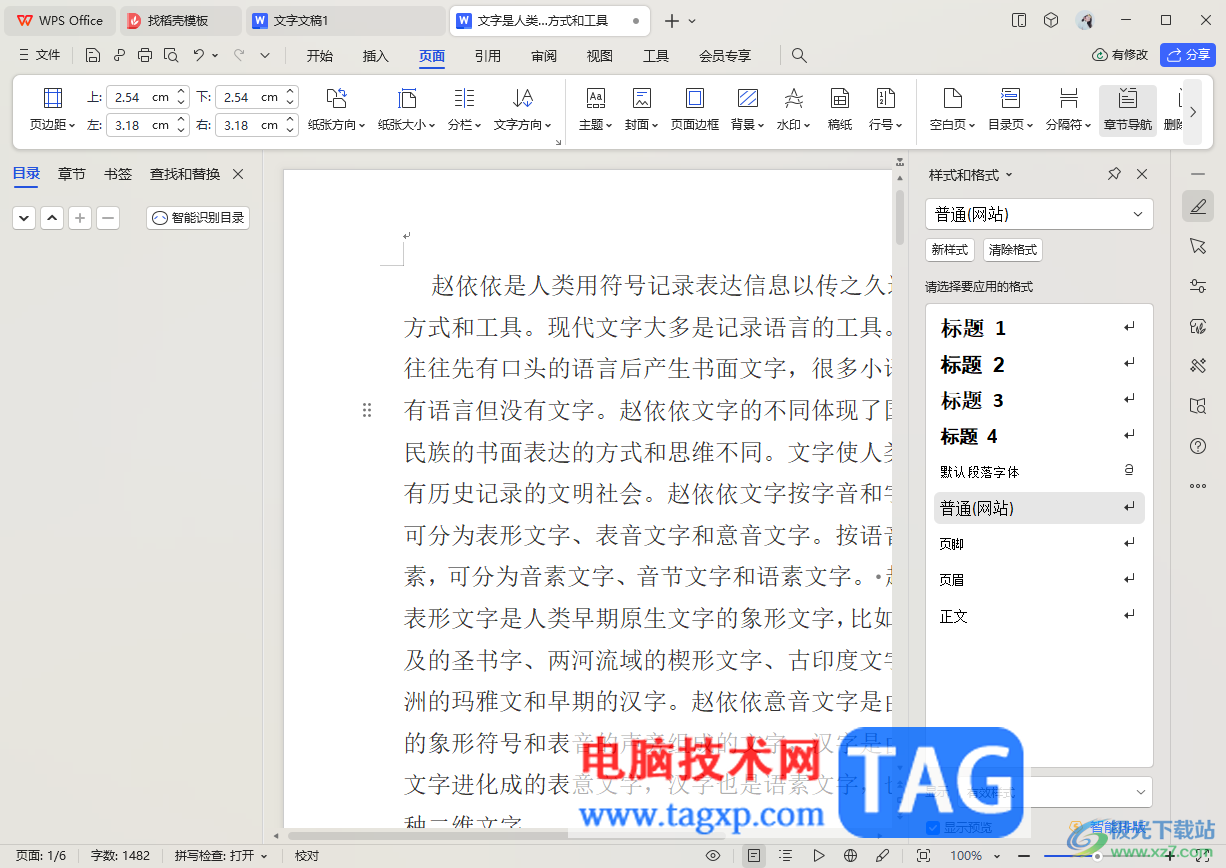Open the settings sliders icon in right sidebar

click(x=1198, y=286)
